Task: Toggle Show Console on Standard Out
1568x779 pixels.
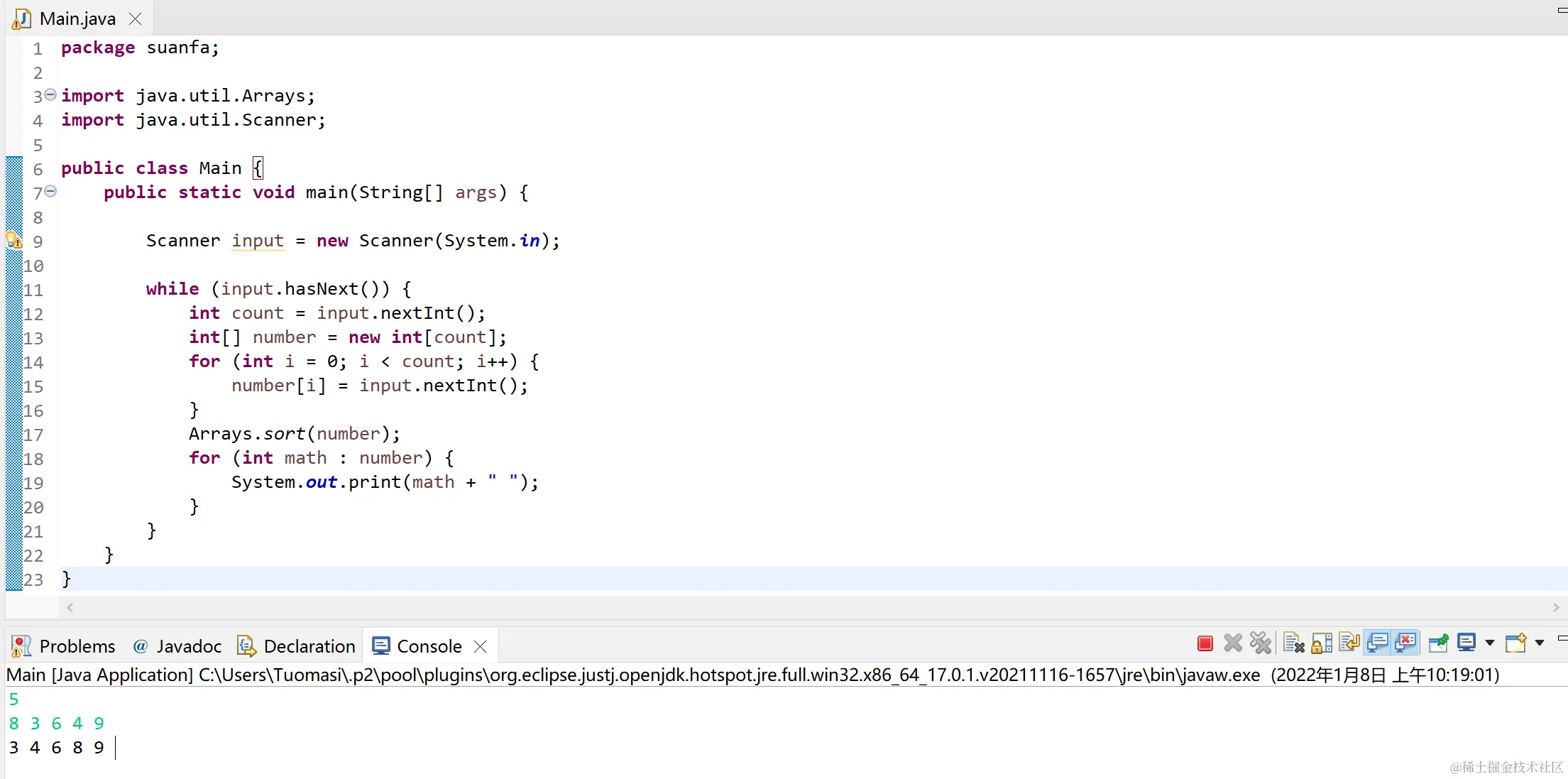Action: (1377, 643)
